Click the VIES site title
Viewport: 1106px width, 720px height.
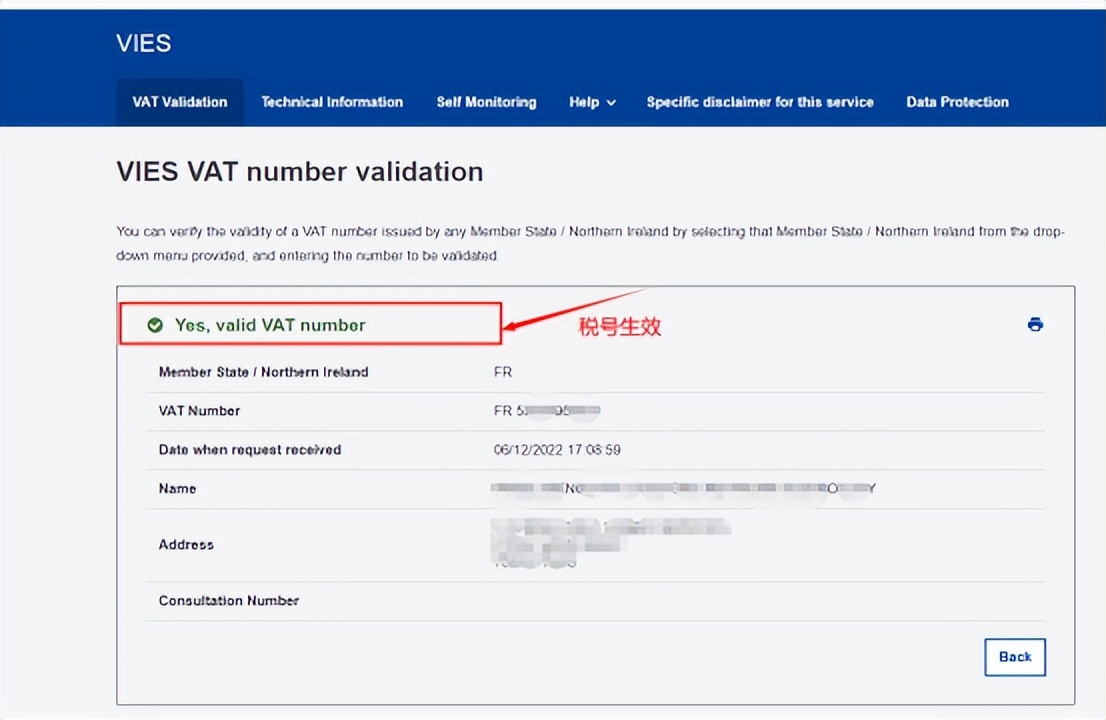[144, 43]
